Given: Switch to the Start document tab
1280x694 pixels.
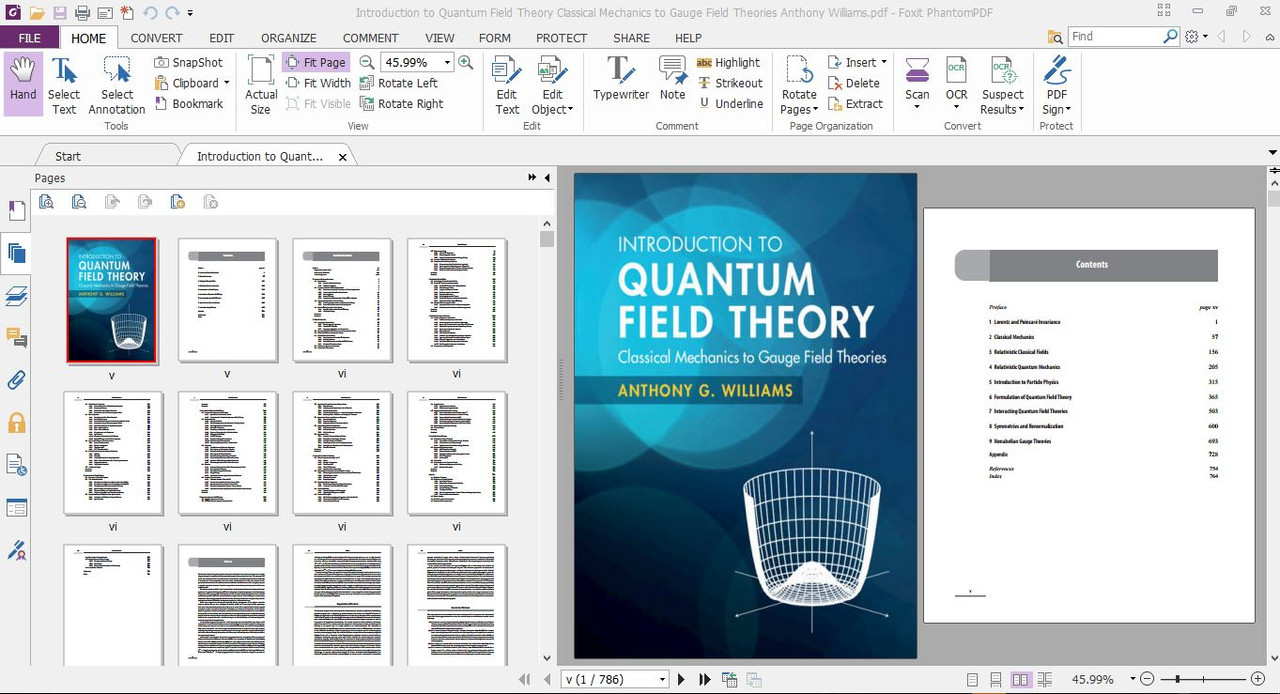Looking at the screenshot, I should pyautogui.click(x=68, y=156).
